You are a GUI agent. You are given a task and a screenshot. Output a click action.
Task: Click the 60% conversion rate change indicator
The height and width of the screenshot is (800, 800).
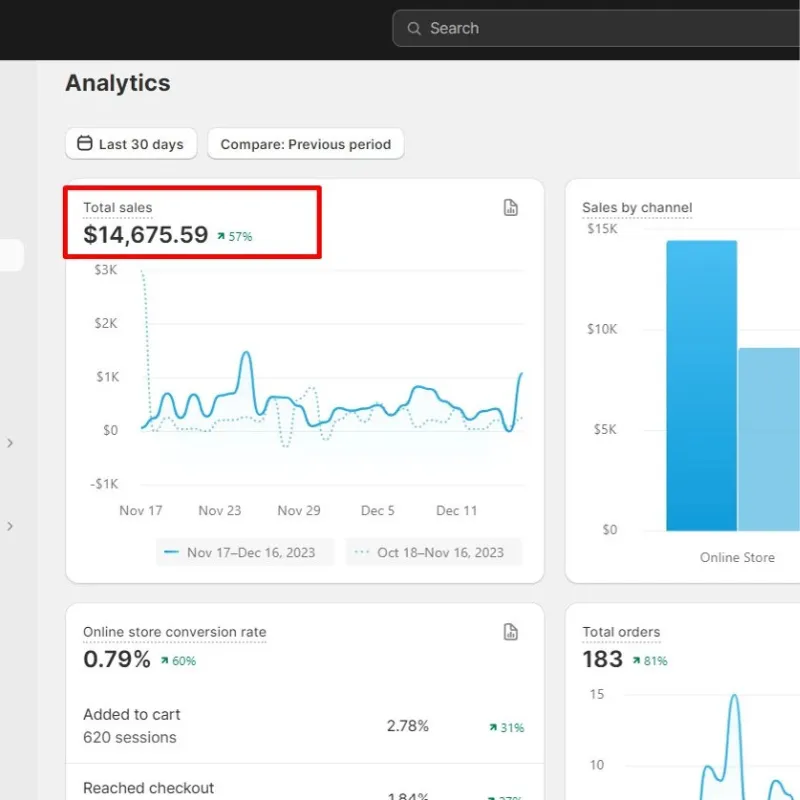click(x=178, y=661)
